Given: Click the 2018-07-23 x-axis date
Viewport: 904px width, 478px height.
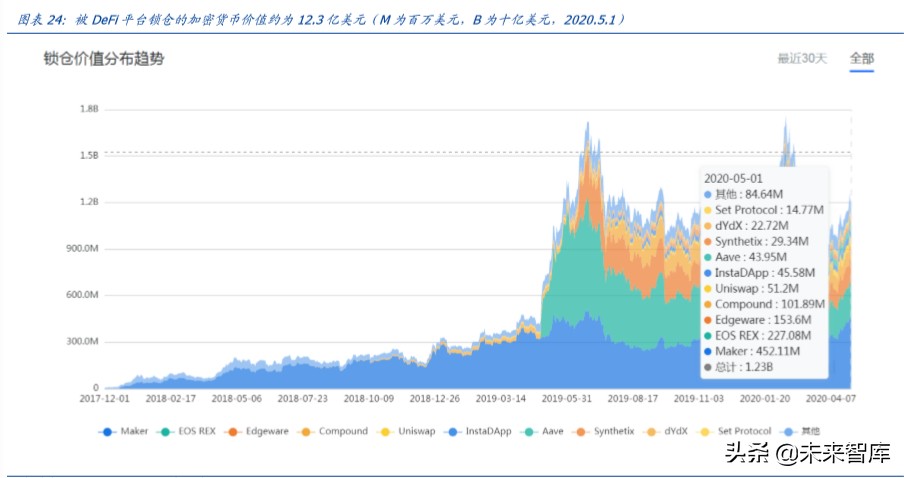Looking at the screenshot, I should pos(303,398).
